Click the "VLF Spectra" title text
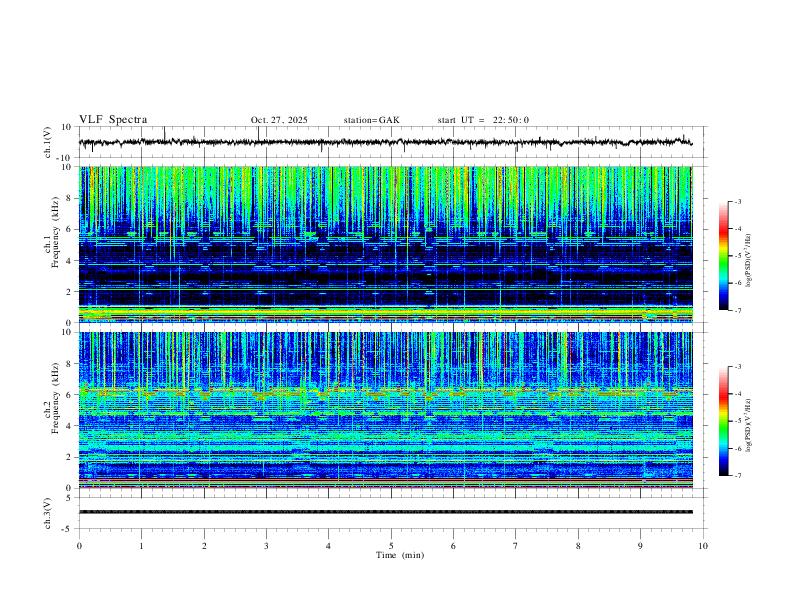The height and width of the screenshot is (612, 792). pyautogui.click(x=113, y=119)
